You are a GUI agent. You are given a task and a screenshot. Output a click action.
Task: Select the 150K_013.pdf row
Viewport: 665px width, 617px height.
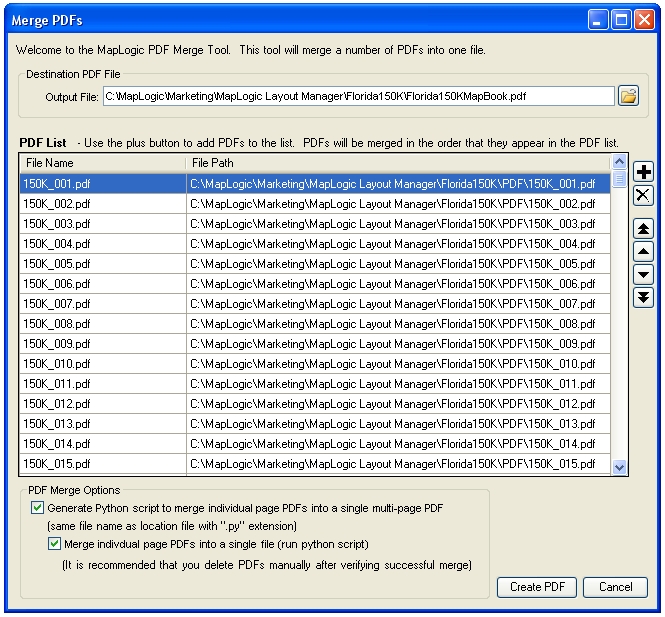[315, 424]
